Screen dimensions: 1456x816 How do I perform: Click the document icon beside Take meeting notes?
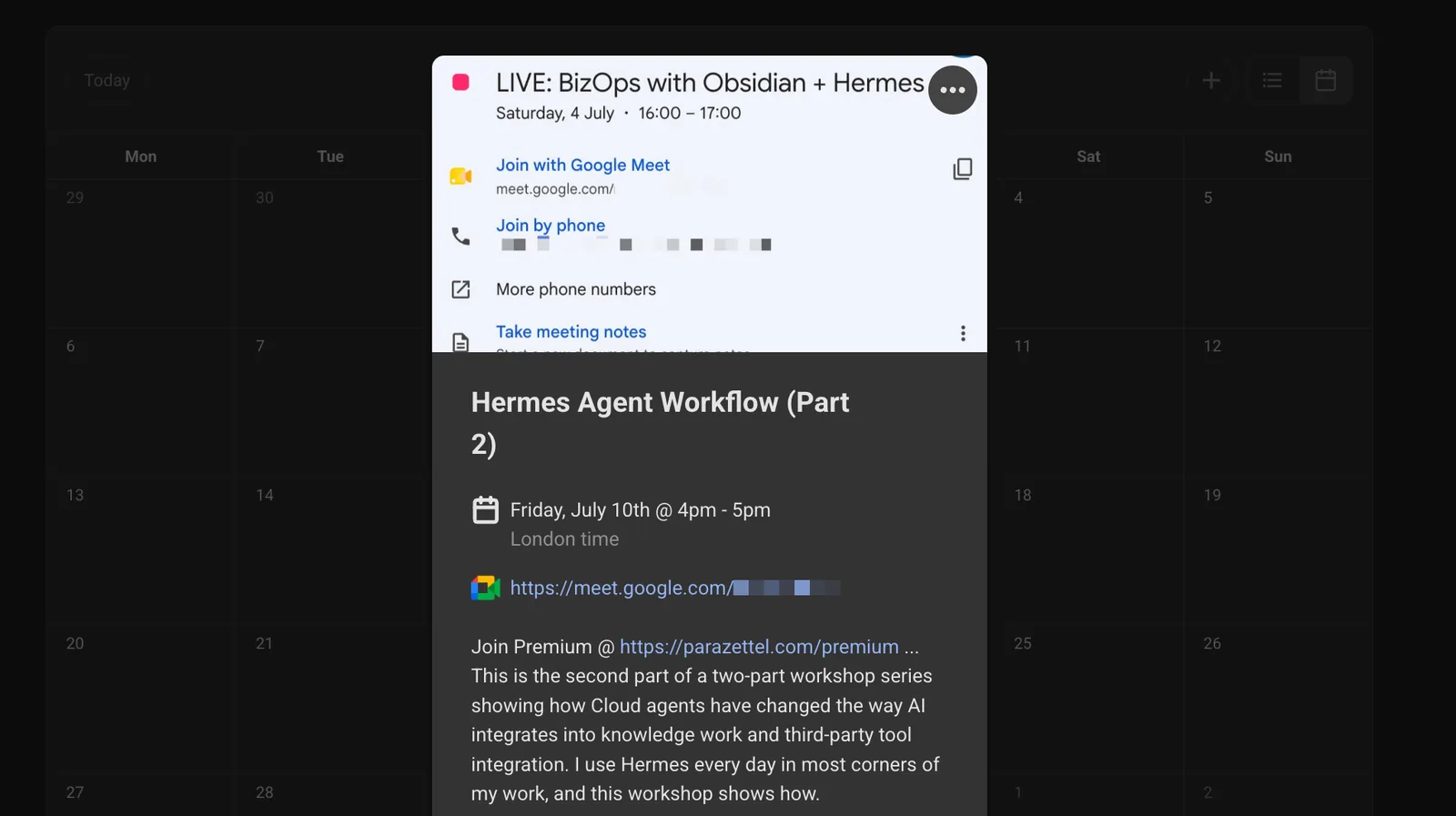[x=461, y=341]
